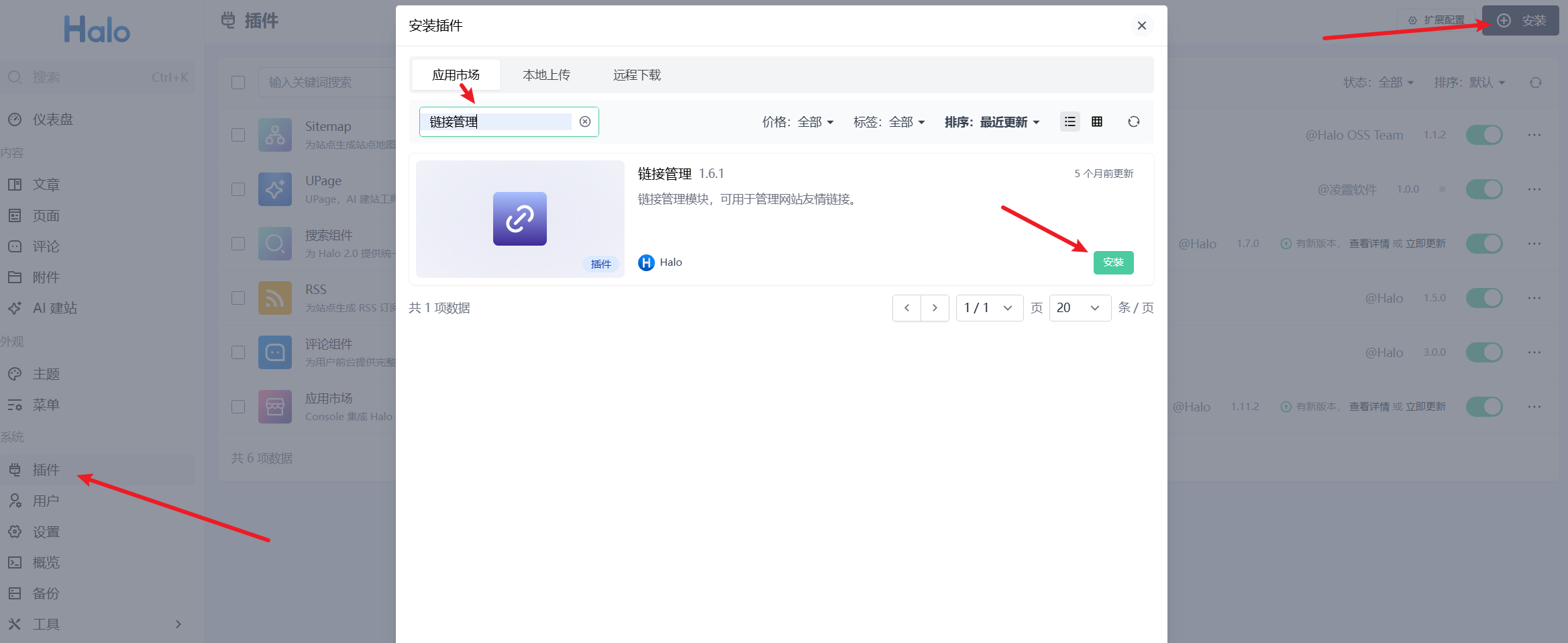Expand the sort order dropdown
Screen dimensions: 1568x643
pos(992,122)
